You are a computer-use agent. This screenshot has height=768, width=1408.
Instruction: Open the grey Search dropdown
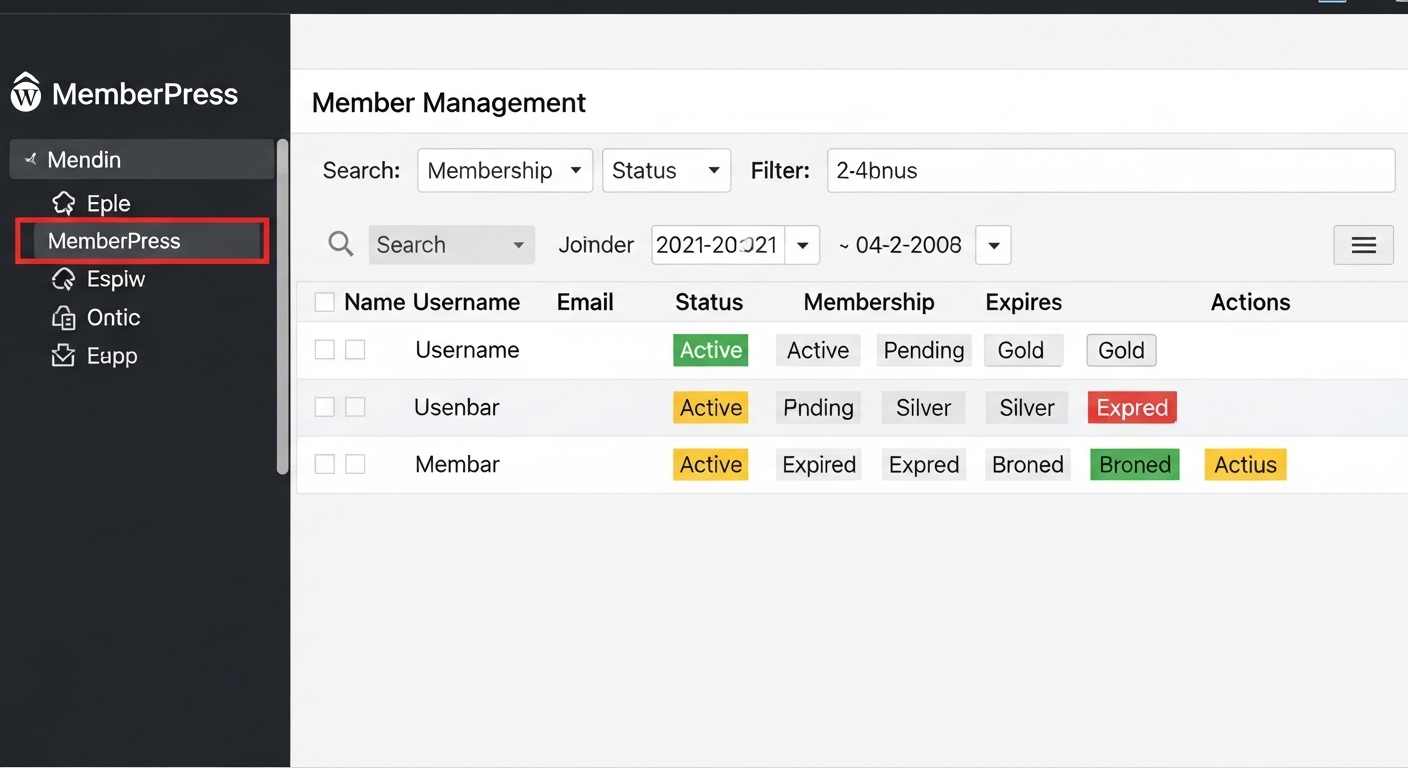click(451, 245)
